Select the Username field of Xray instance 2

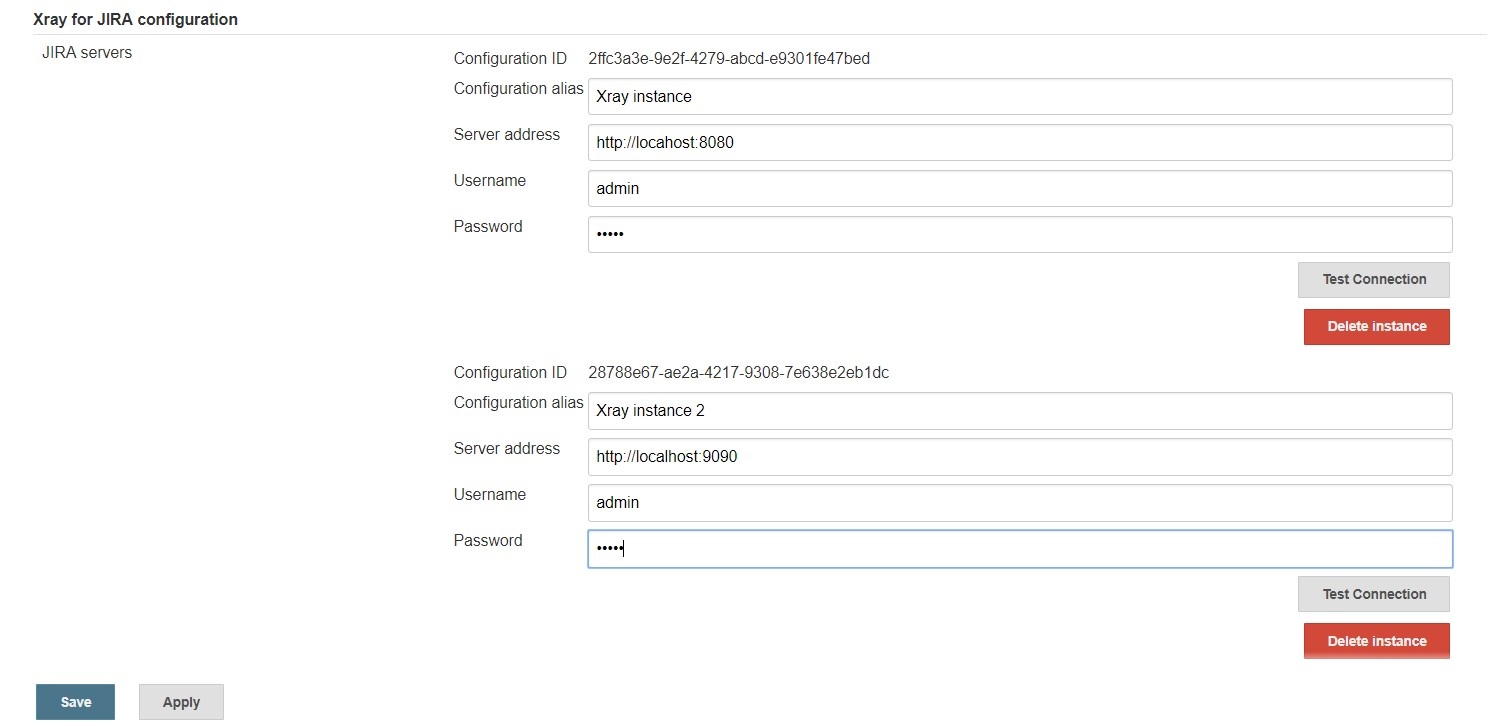[x=1020, y=503]
